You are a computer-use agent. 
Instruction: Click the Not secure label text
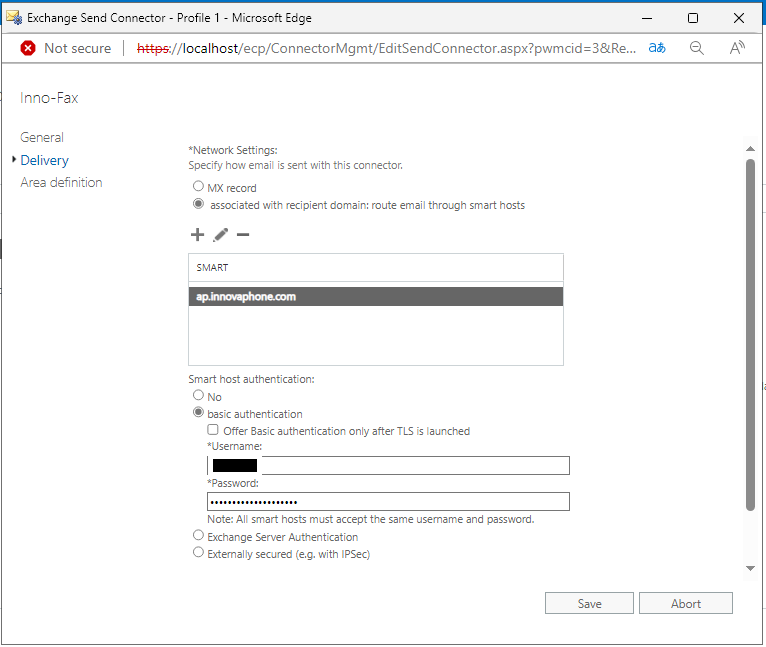point(78,48)
